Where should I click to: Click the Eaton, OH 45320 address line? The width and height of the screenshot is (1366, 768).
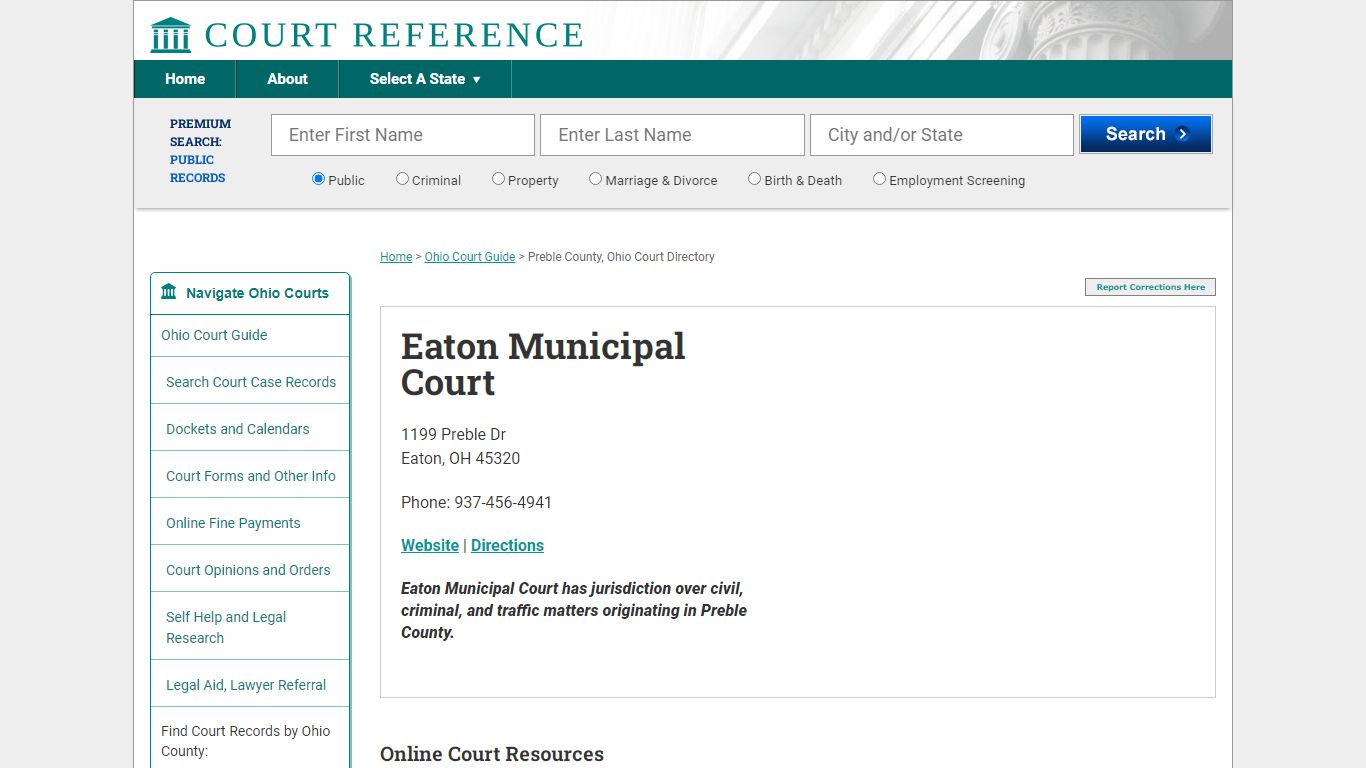click(x=460, y=458)
